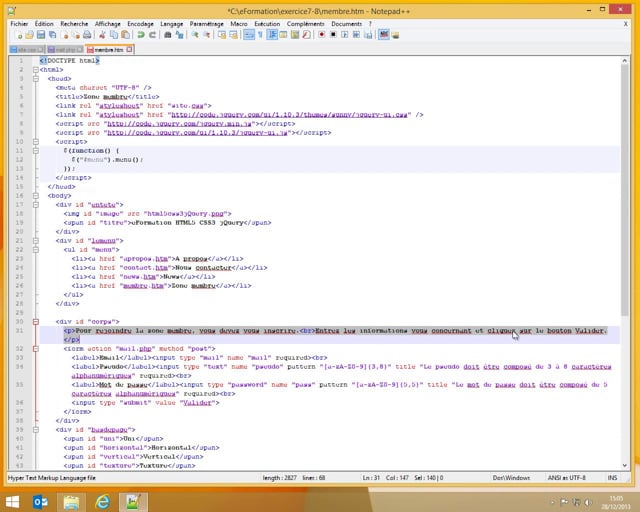The image size is (640, 512).
Task: Follow the jquery-ui.js URL on line 9
Action: (x=197, y=133)
